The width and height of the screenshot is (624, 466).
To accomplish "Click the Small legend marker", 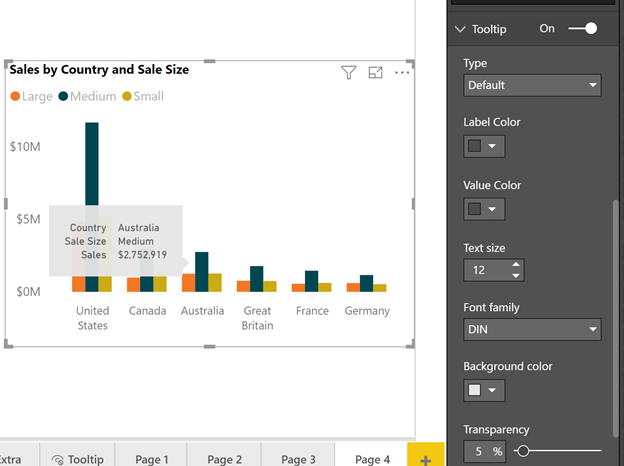I will click(126, 97).
